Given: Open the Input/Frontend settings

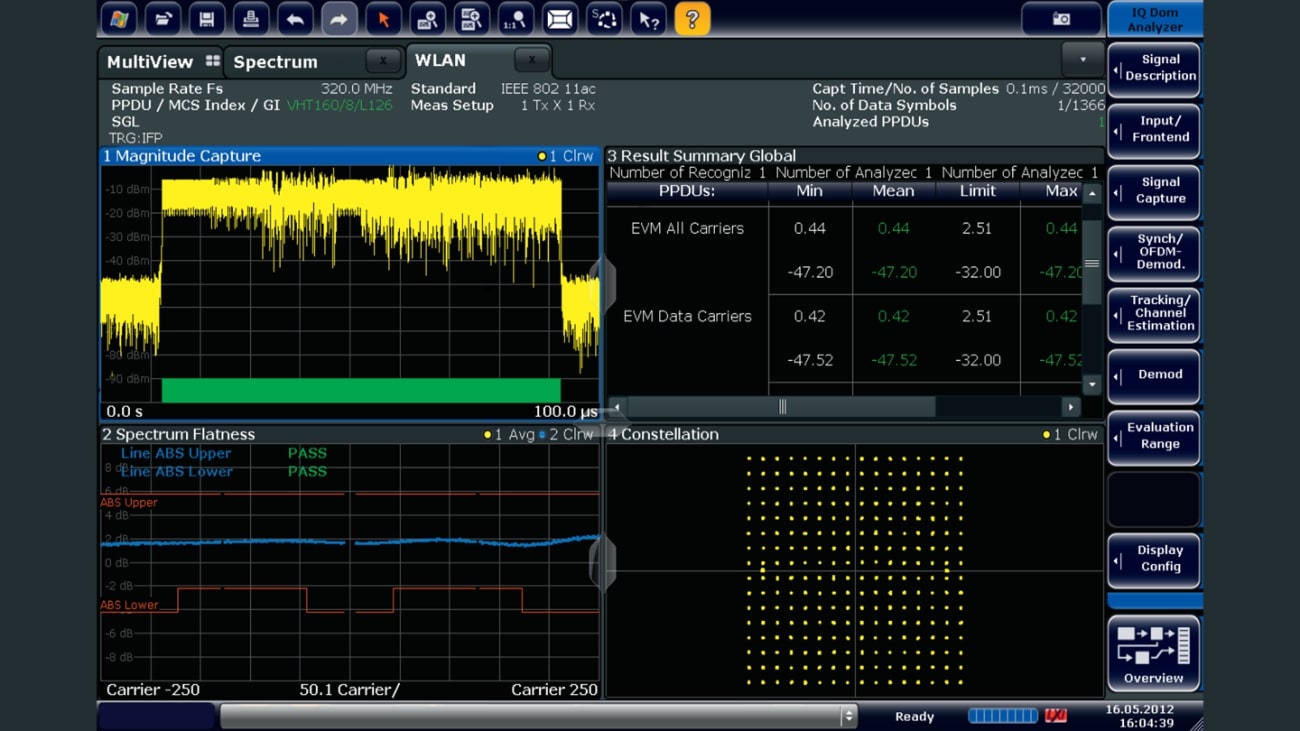Looking at the screenshot, I should (x=1154, y=132).
